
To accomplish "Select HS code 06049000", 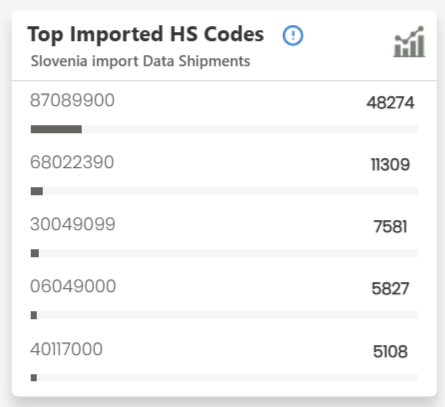I will (x=73, y=286).
